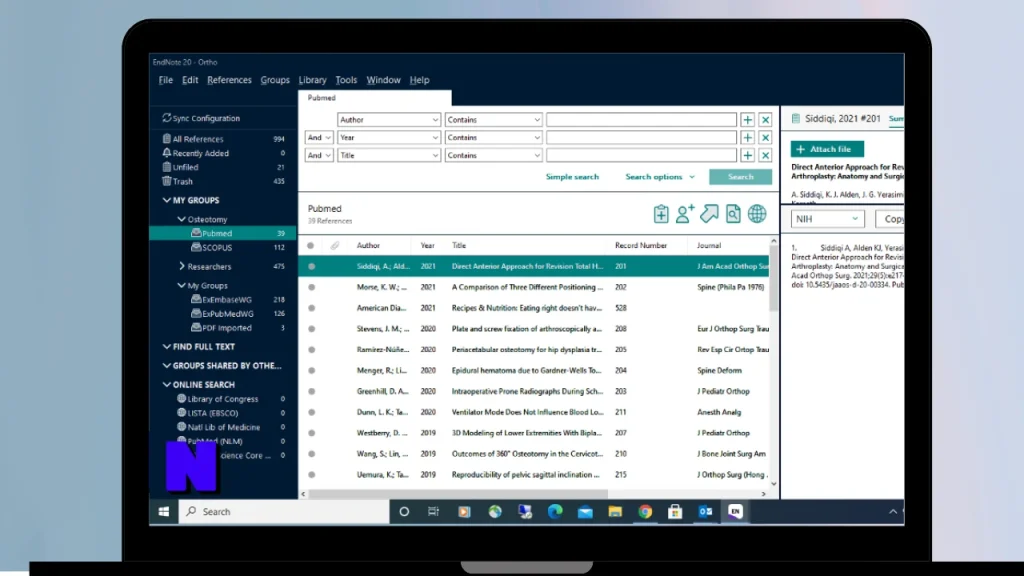Open the And dropdown beside Year

[x=319, y=138]
